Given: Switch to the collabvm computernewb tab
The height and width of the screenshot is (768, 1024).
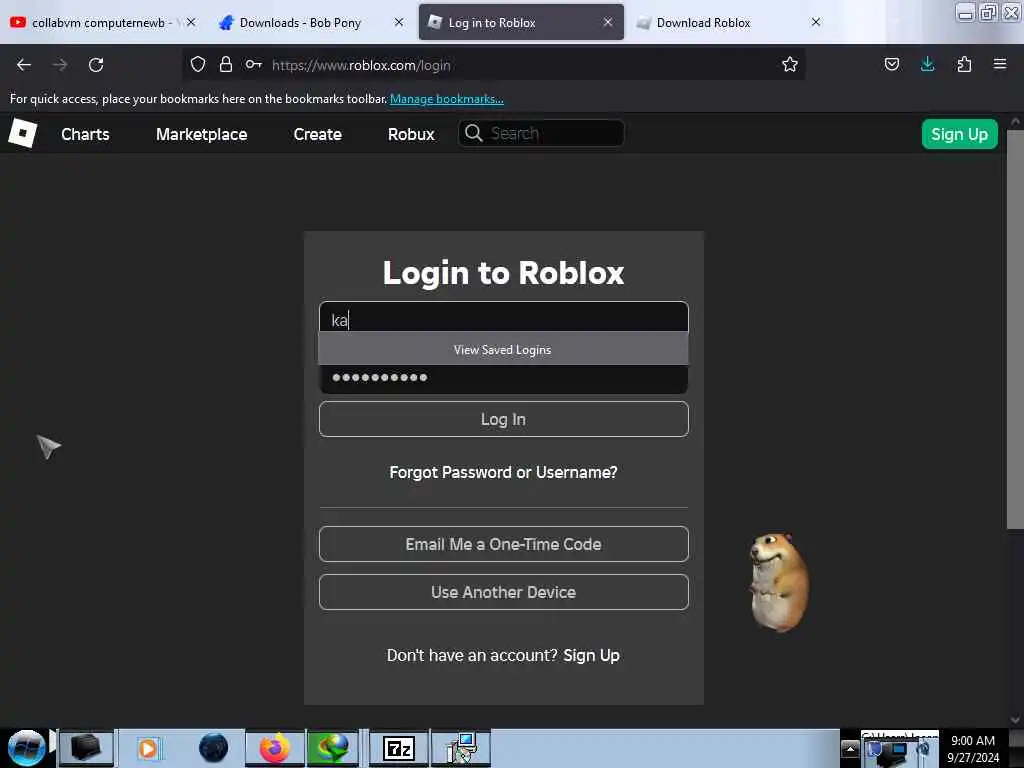Looking at the screenshot, I should (98, 22).
